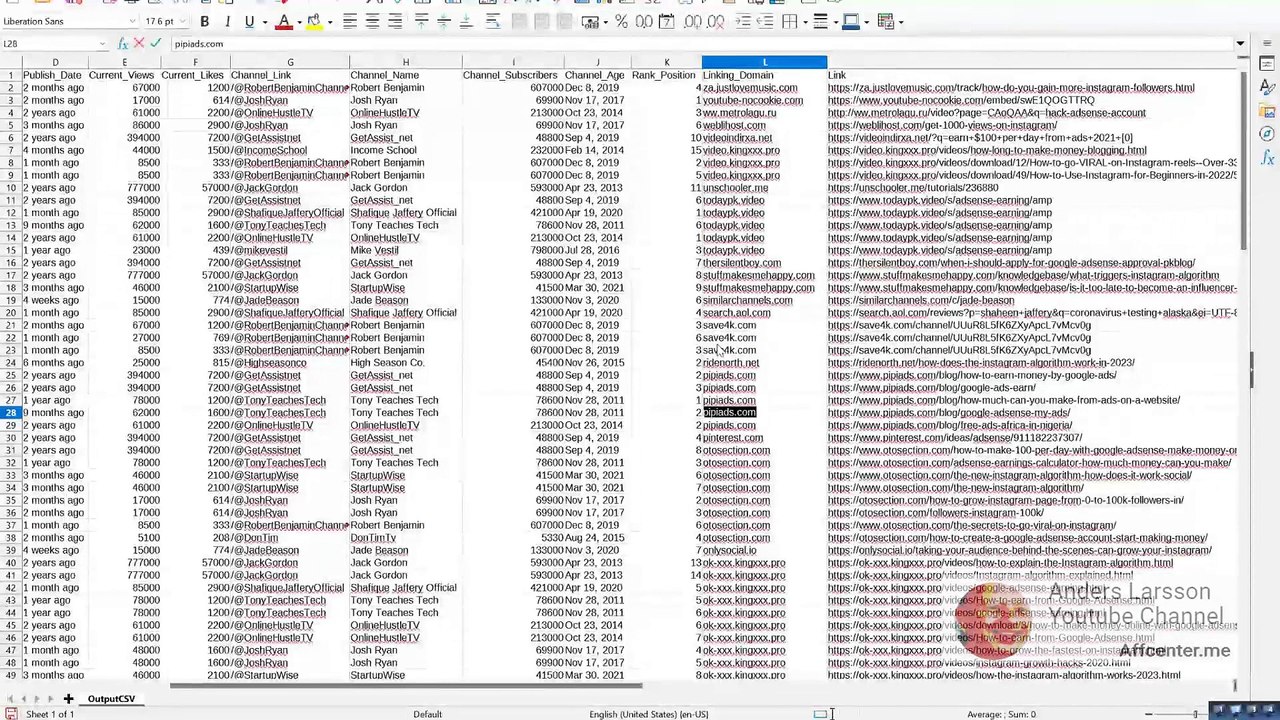Apply the red font color
The width and height of the screenshot is (1280, 720).
click(284, 21)
